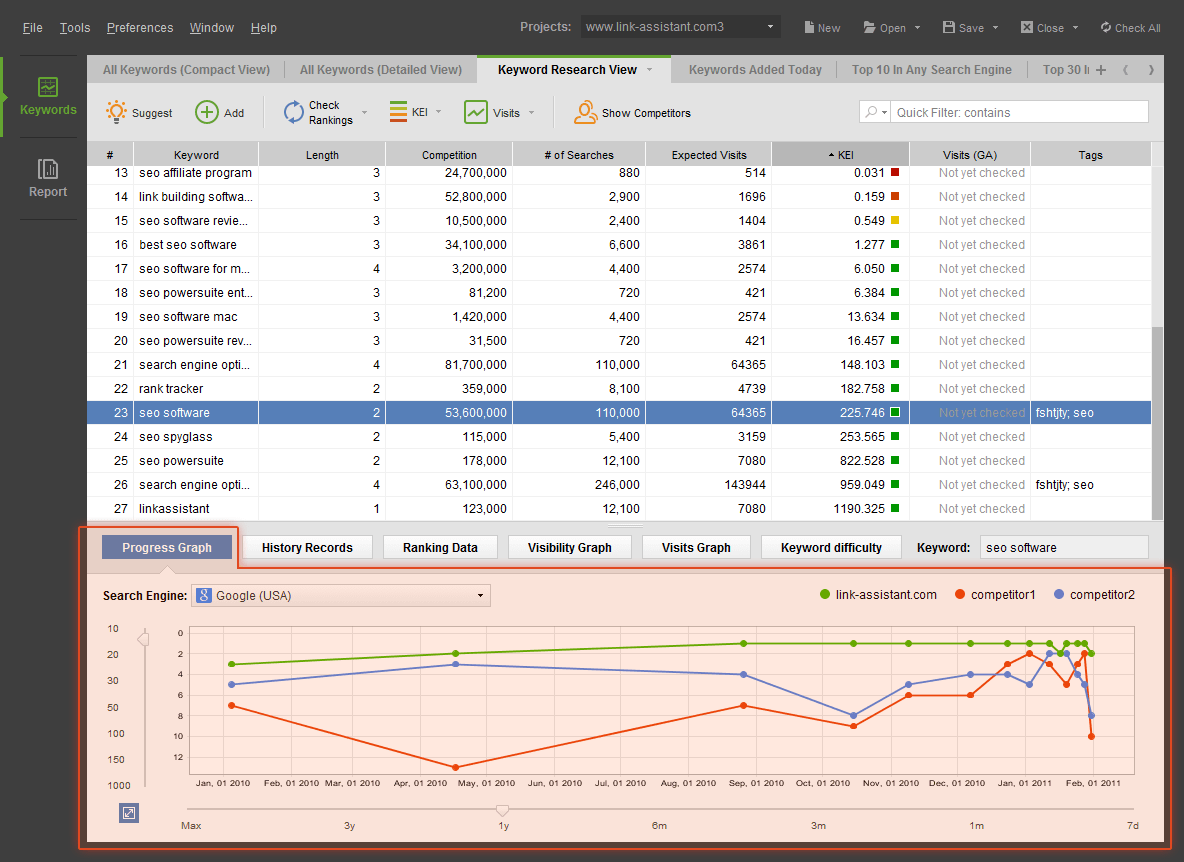This screenshot has width=1184, height=862.
Task: Expand the progress graph to full size
Action: coord(129,813)
